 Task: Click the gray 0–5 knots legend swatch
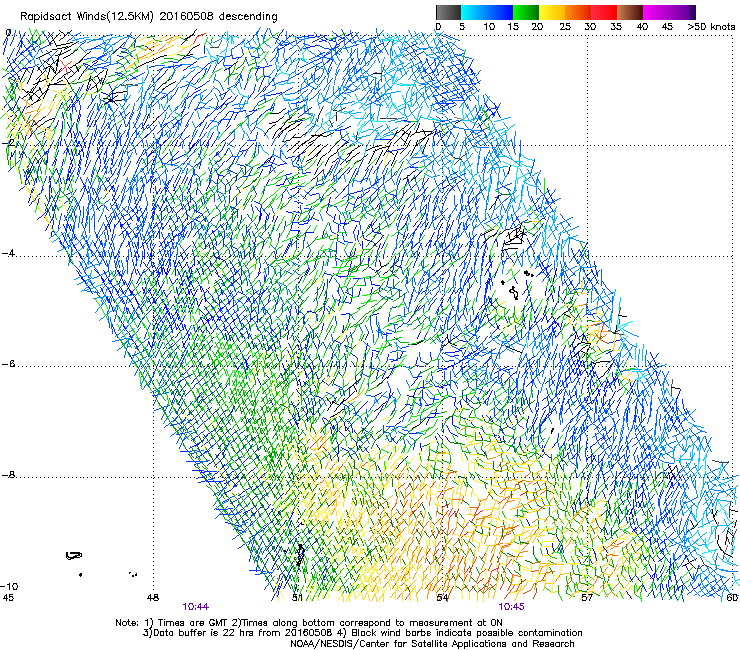click(448, 12)
